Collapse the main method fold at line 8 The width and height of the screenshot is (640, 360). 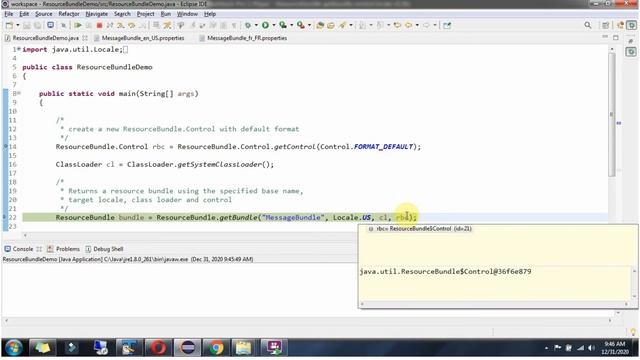(19, 93)
